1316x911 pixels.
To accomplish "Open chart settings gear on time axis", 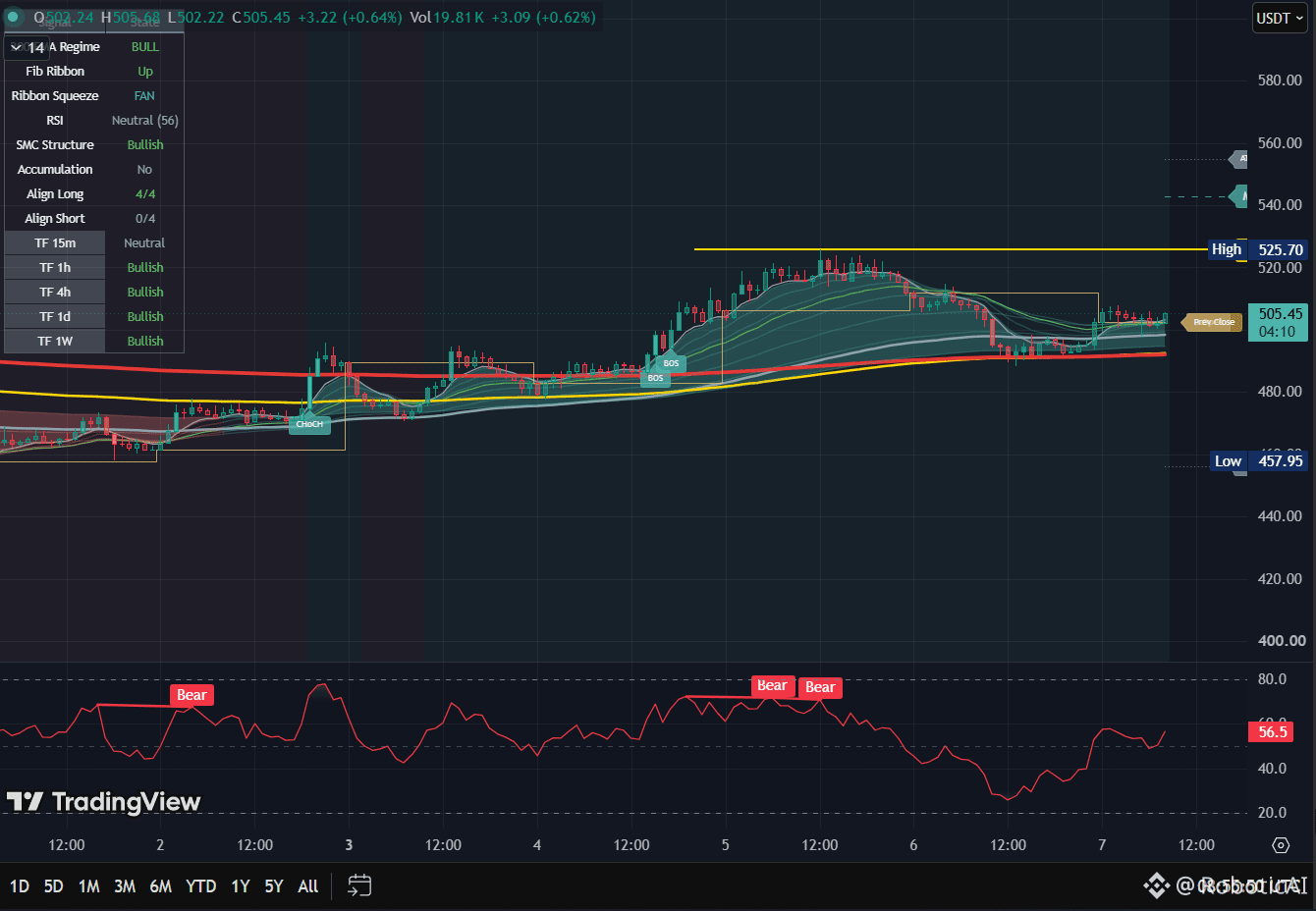I will click(1281, 845).
